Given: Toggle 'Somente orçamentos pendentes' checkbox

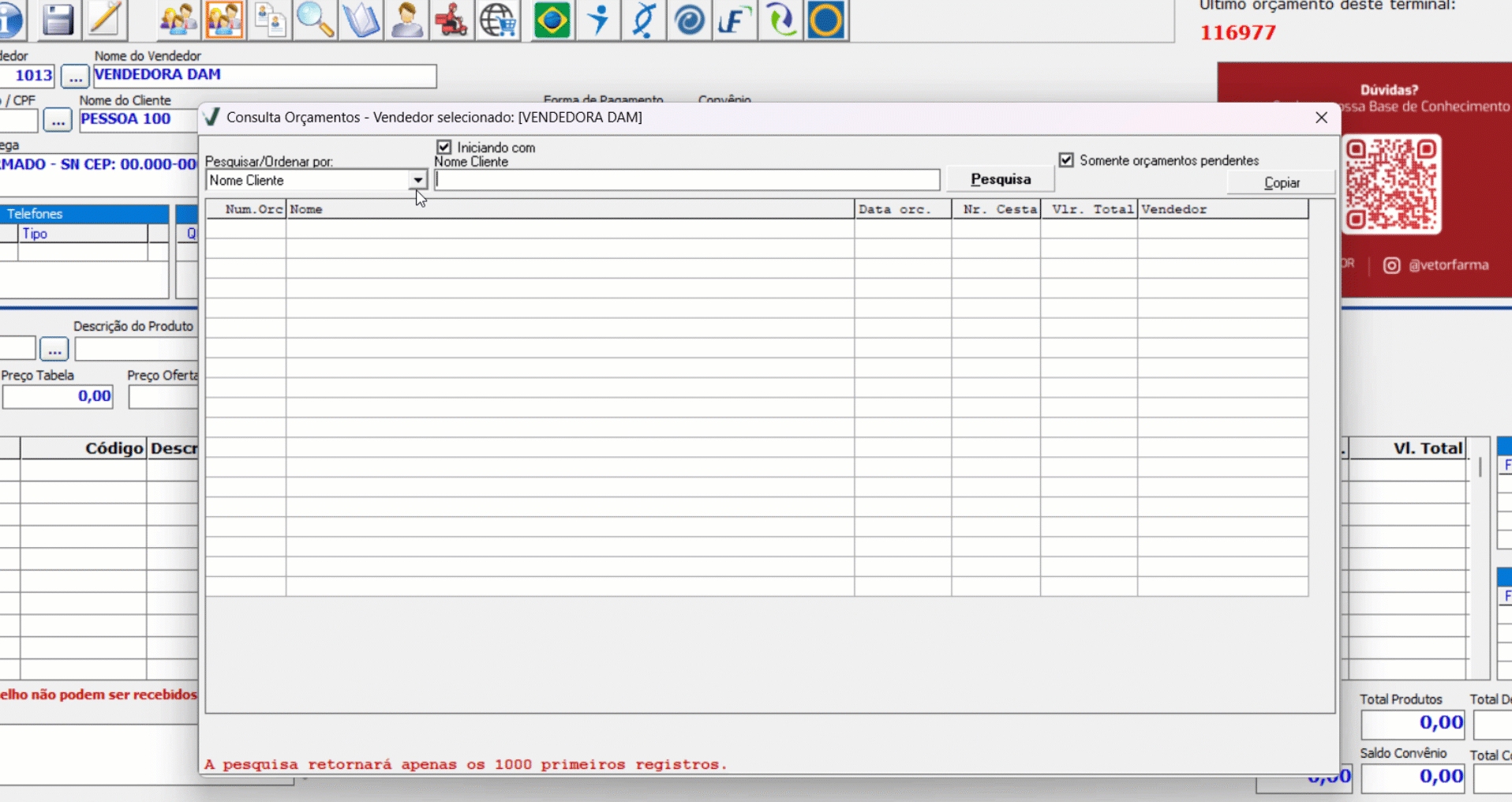Looking at the screenshot, I should 1066,160.
